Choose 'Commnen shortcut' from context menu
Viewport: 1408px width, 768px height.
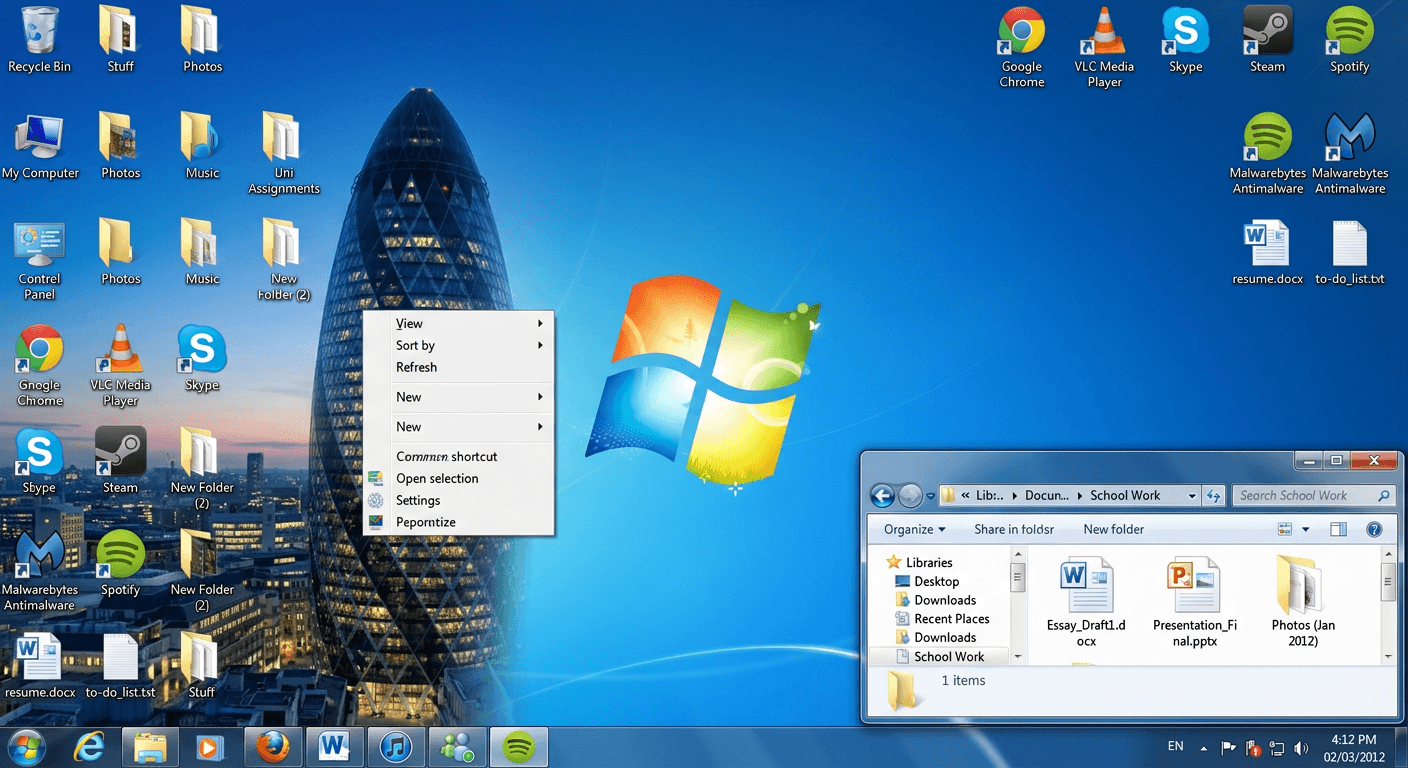point(458,456)
